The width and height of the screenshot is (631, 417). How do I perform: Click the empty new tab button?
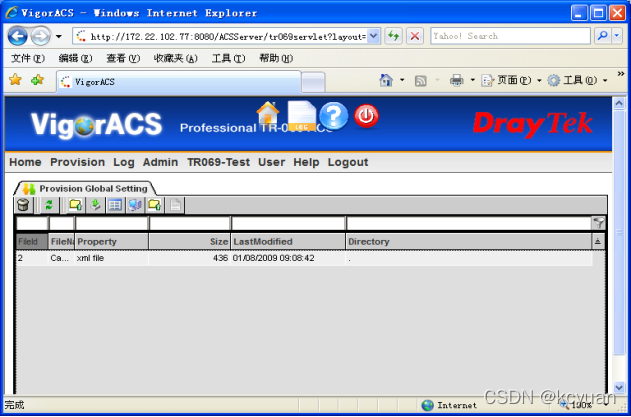(313, 82)
